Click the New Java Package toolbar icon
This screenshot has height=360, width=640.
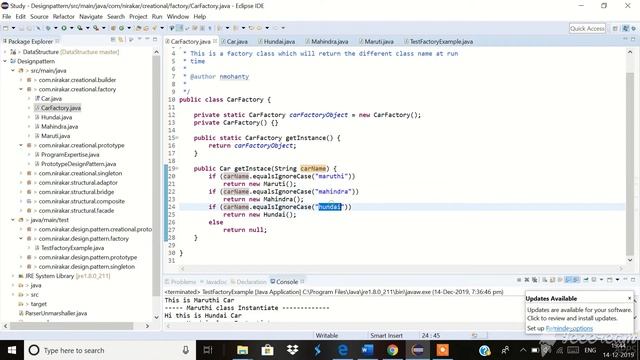(x=113, y=28)
